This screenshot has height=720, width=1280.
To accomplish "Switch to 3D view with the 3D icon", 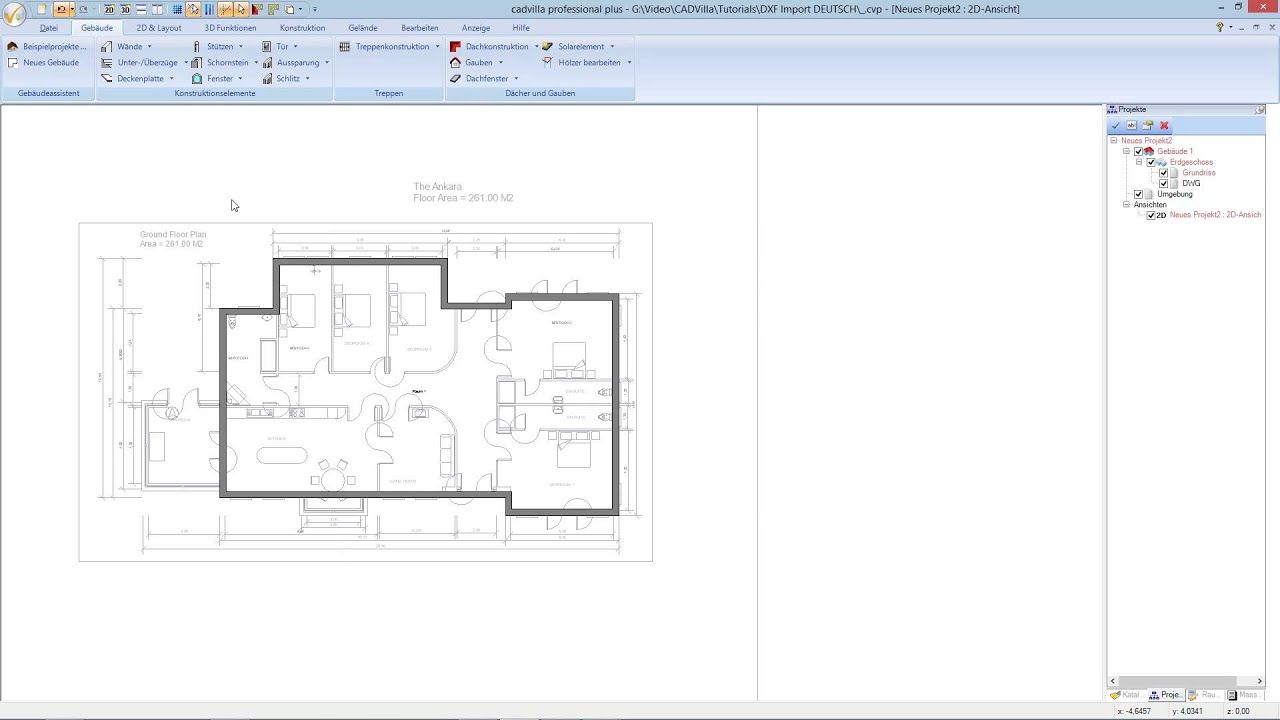I will pyautogui.click(x=125, y=9).
